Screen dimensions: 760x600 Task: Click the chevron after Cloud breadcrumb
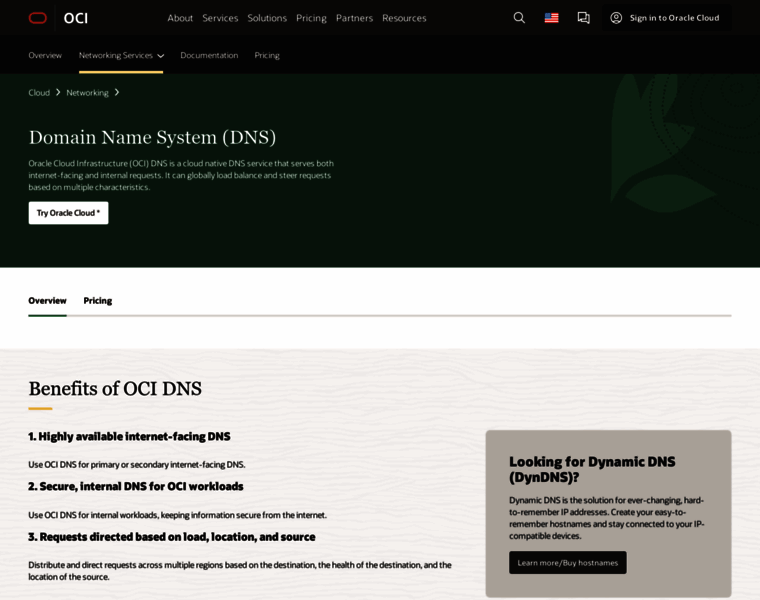tap(58, 92)
